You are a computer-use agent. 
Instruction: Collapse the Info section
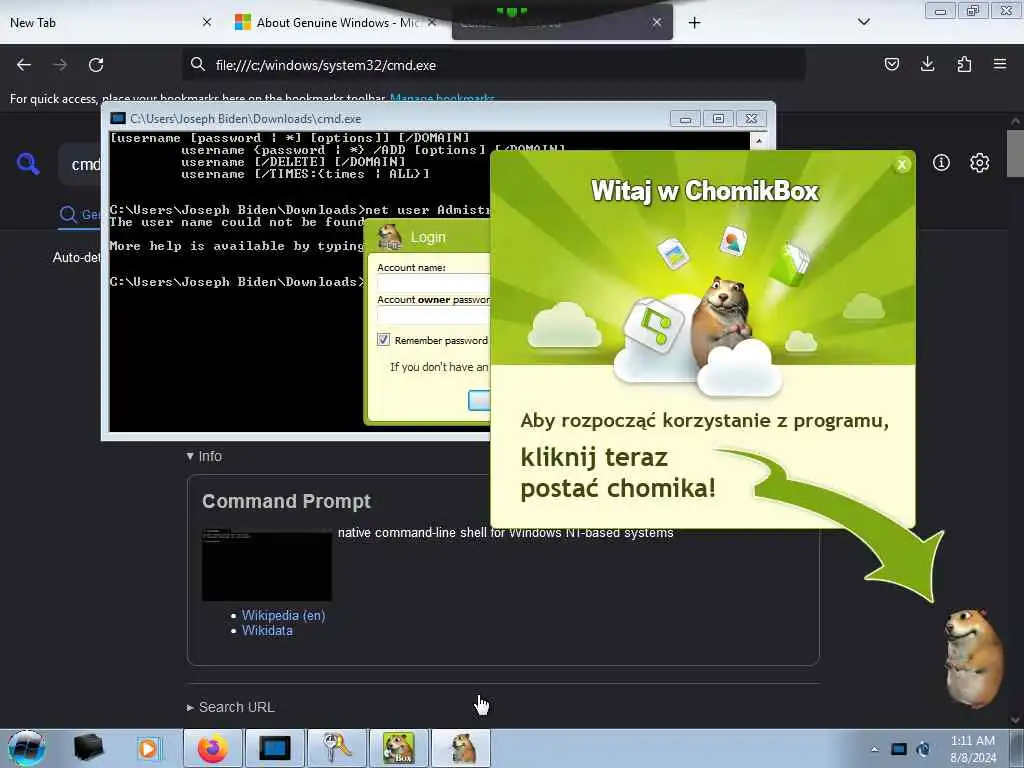click(204, 456)
